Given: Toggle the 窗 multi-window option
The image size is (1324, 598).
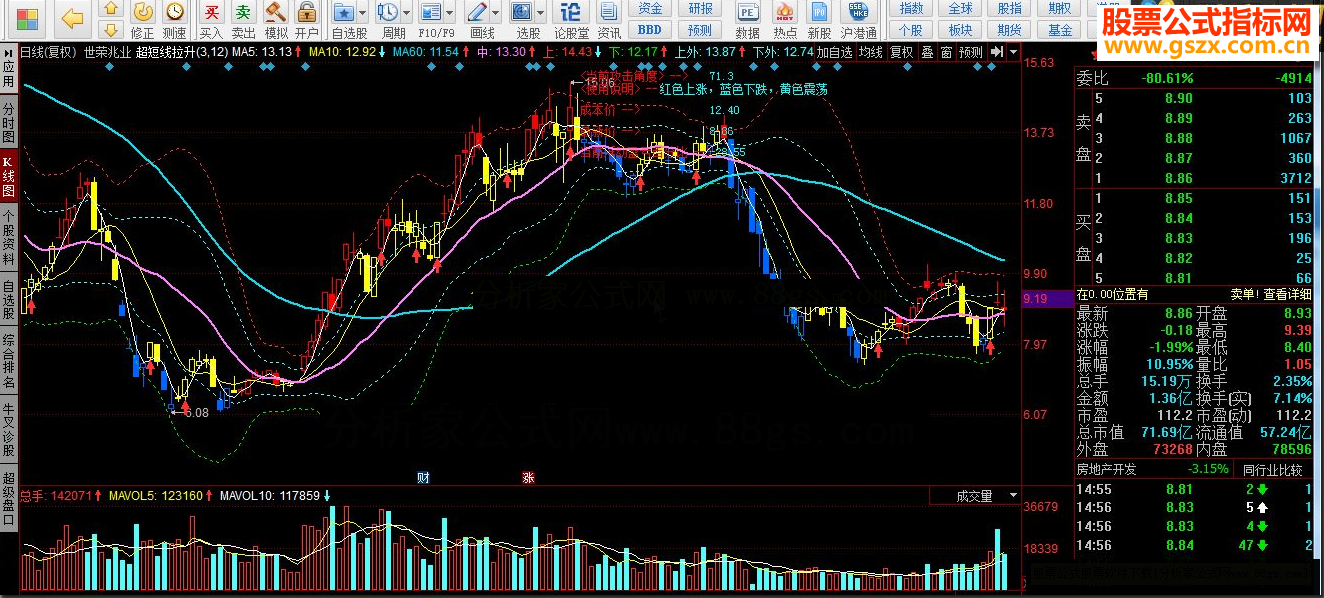Looking at the screenshot, I should coord(946,52).
